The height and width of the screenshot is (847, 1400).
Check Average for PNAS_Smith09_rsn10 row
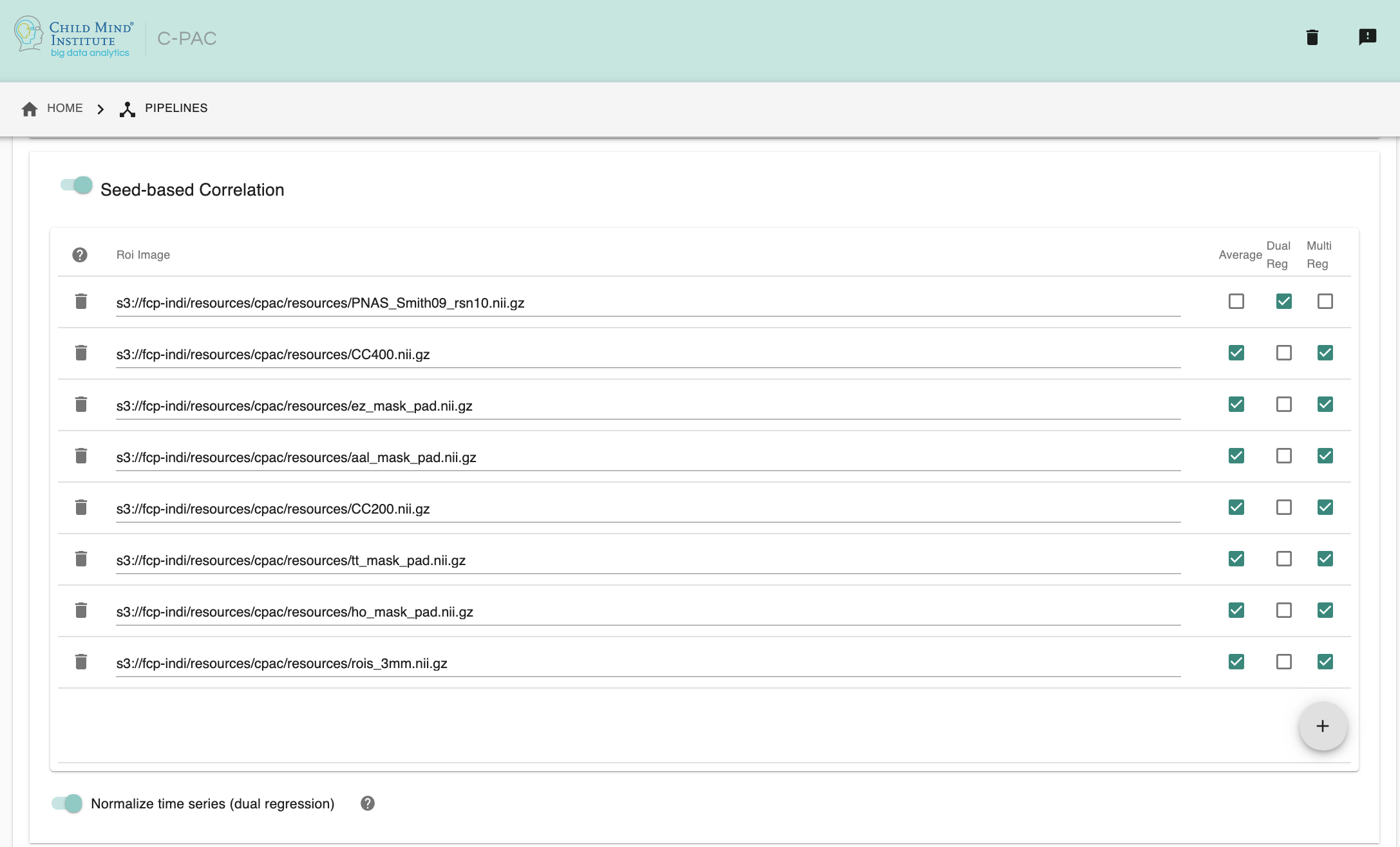tap(1236, 301)
